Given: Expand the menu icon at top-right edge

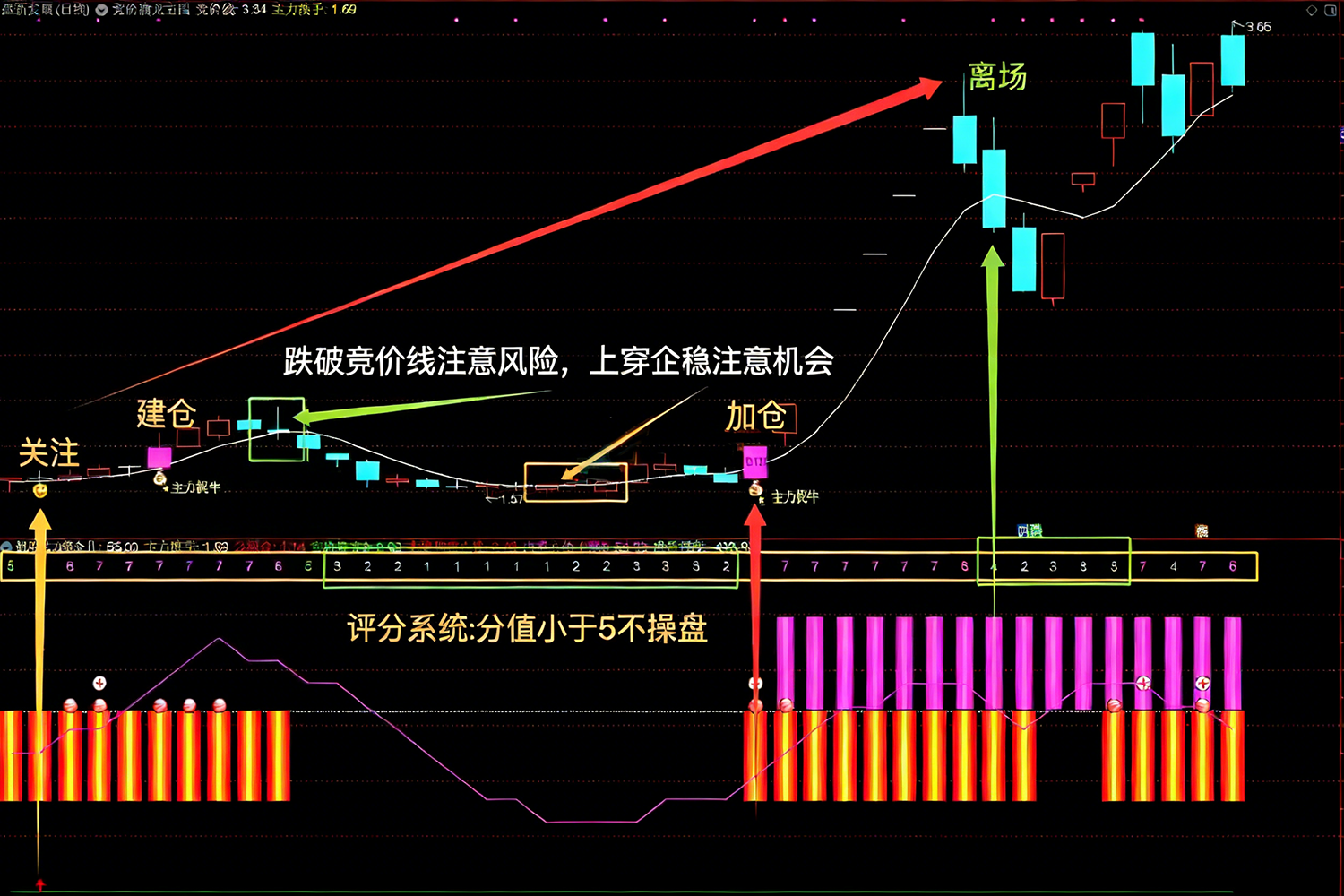Looking at the screenshot, I should click(1331, 11).
